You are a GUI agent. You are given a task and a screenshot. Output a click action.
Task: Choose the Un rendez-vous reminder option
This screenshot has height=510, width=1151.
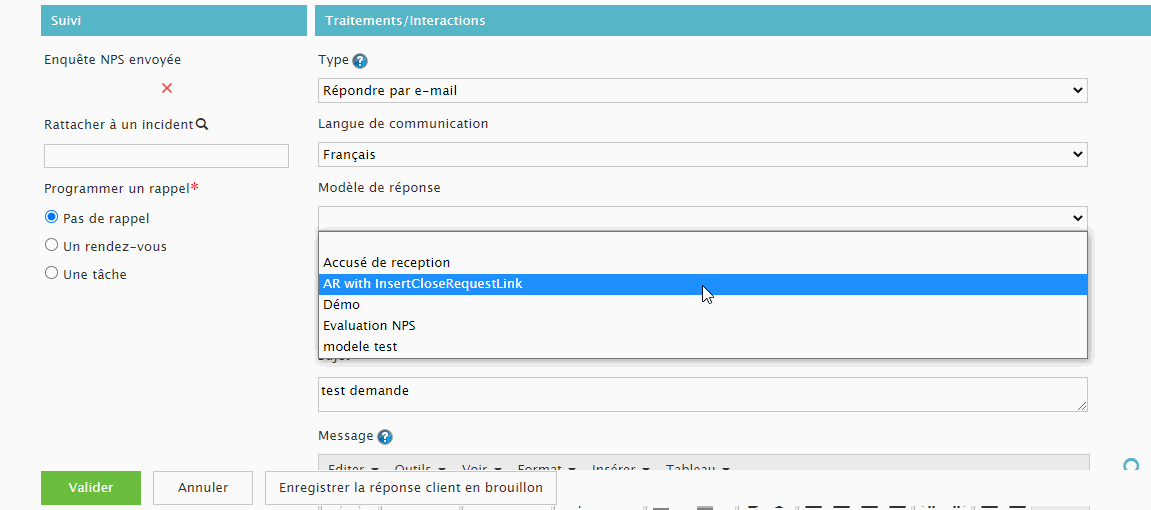52,245
